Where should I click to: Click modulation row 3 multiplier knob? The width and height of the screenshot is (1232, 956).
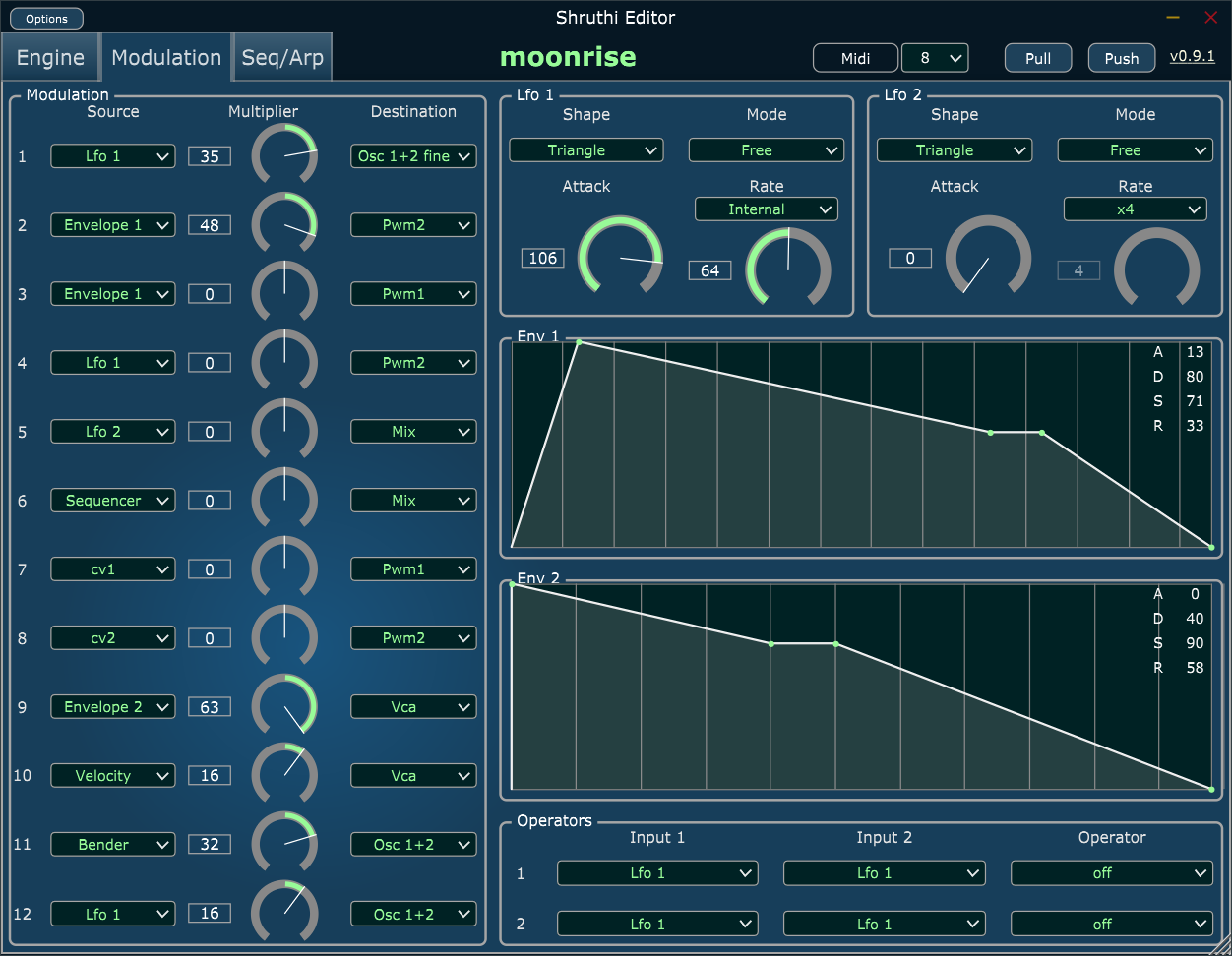point(284,294)
